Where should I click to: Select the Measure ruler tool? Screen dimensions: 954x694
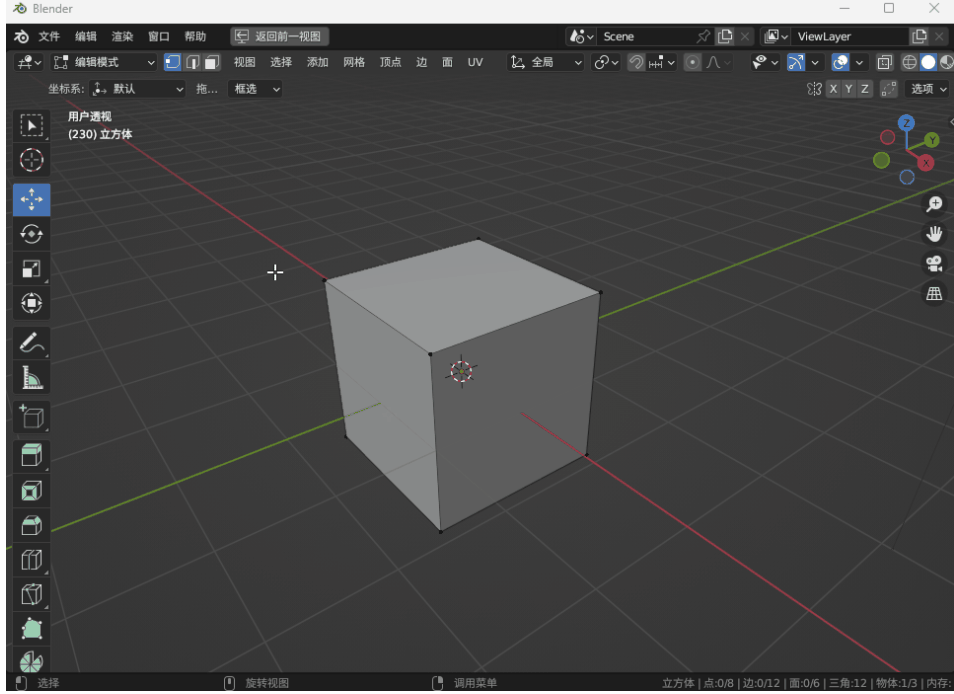[31, 377]
